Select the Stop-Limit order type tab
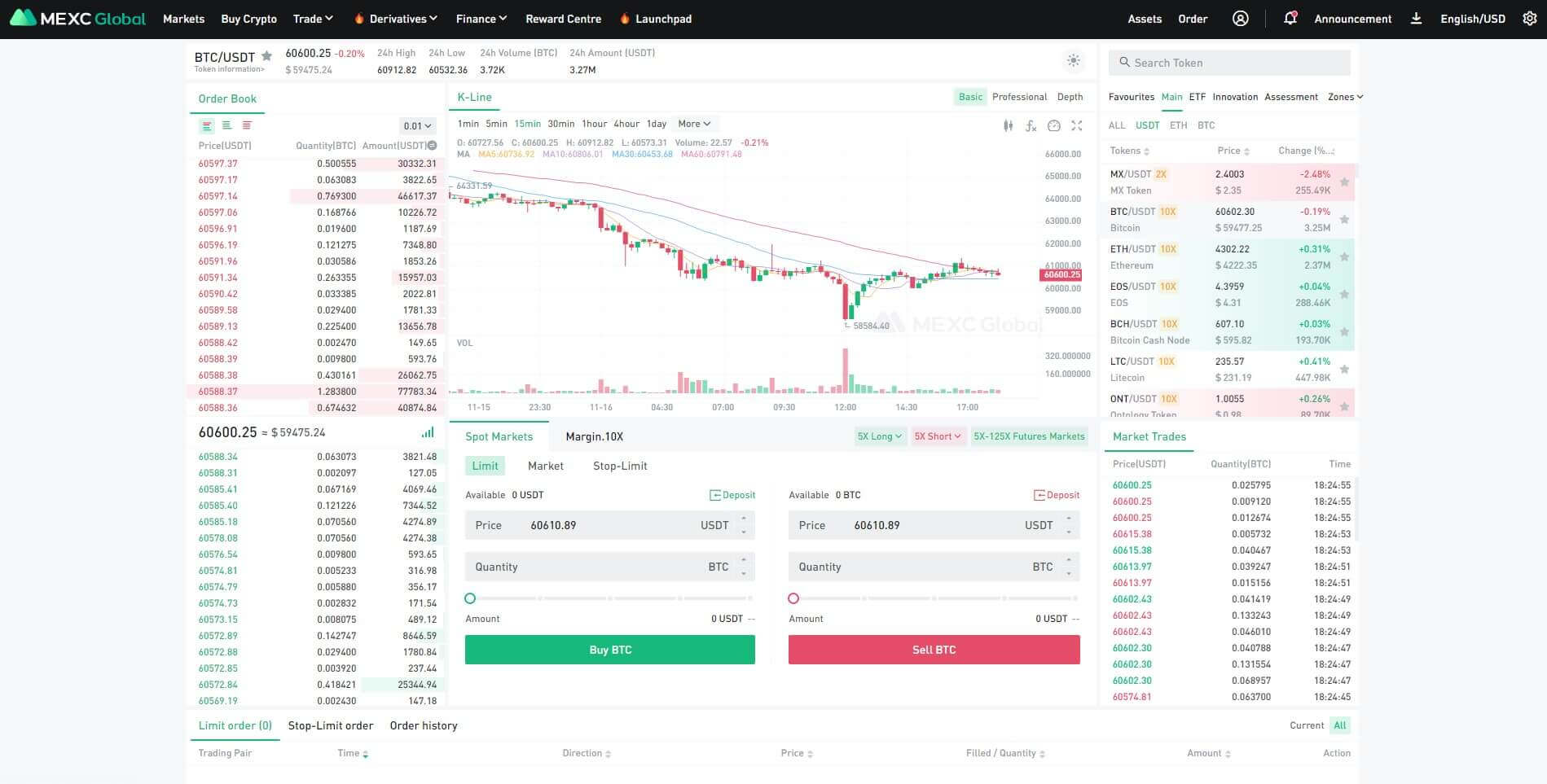The width and height of the screenshot is (1547, 784). (620, 466)
